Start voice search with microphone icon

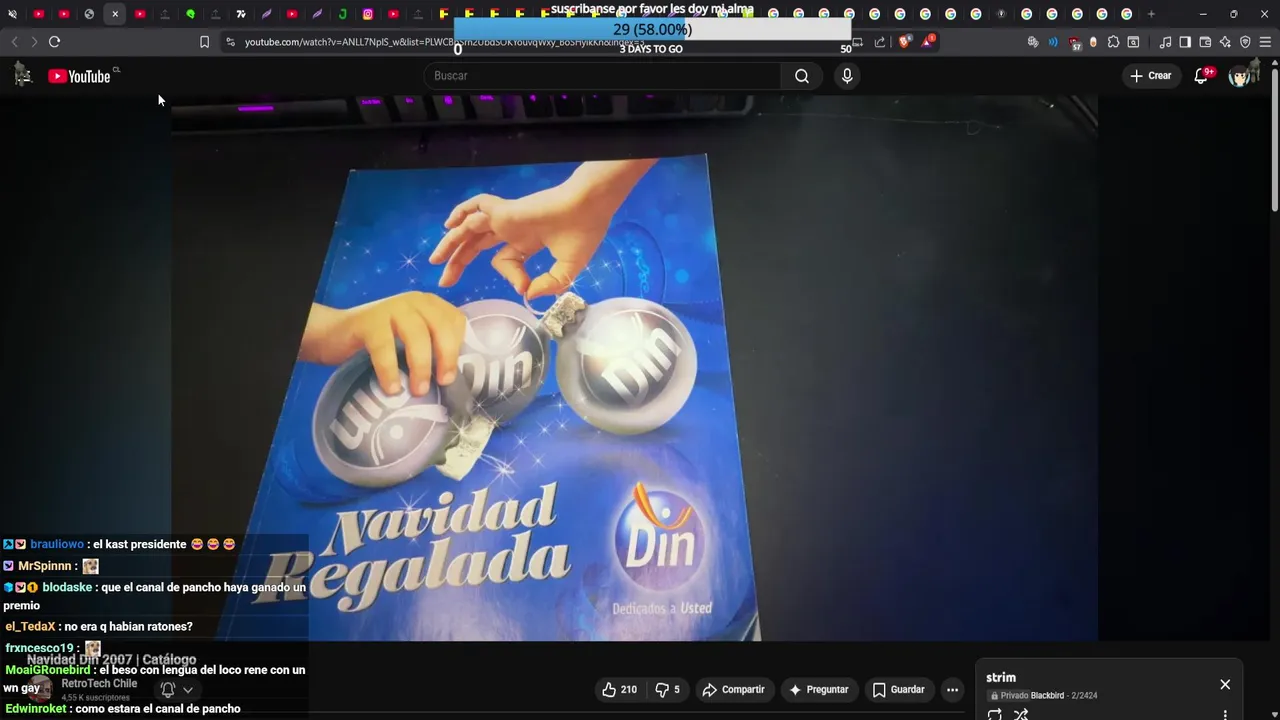(x=847, y=76)
